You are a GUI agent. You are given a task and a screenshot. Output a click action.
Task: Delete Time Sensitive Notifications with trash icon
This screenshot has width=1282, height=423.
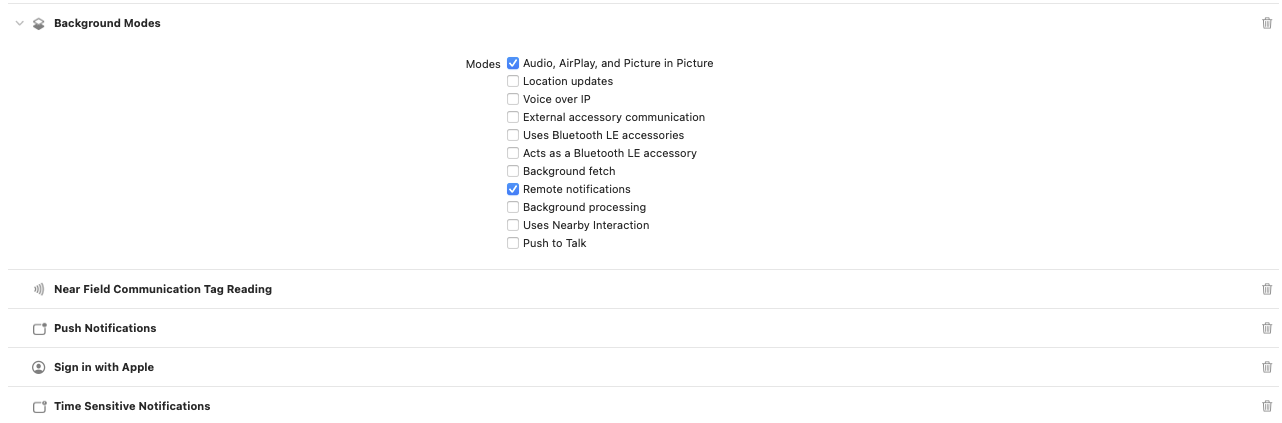click(1267, 406)
